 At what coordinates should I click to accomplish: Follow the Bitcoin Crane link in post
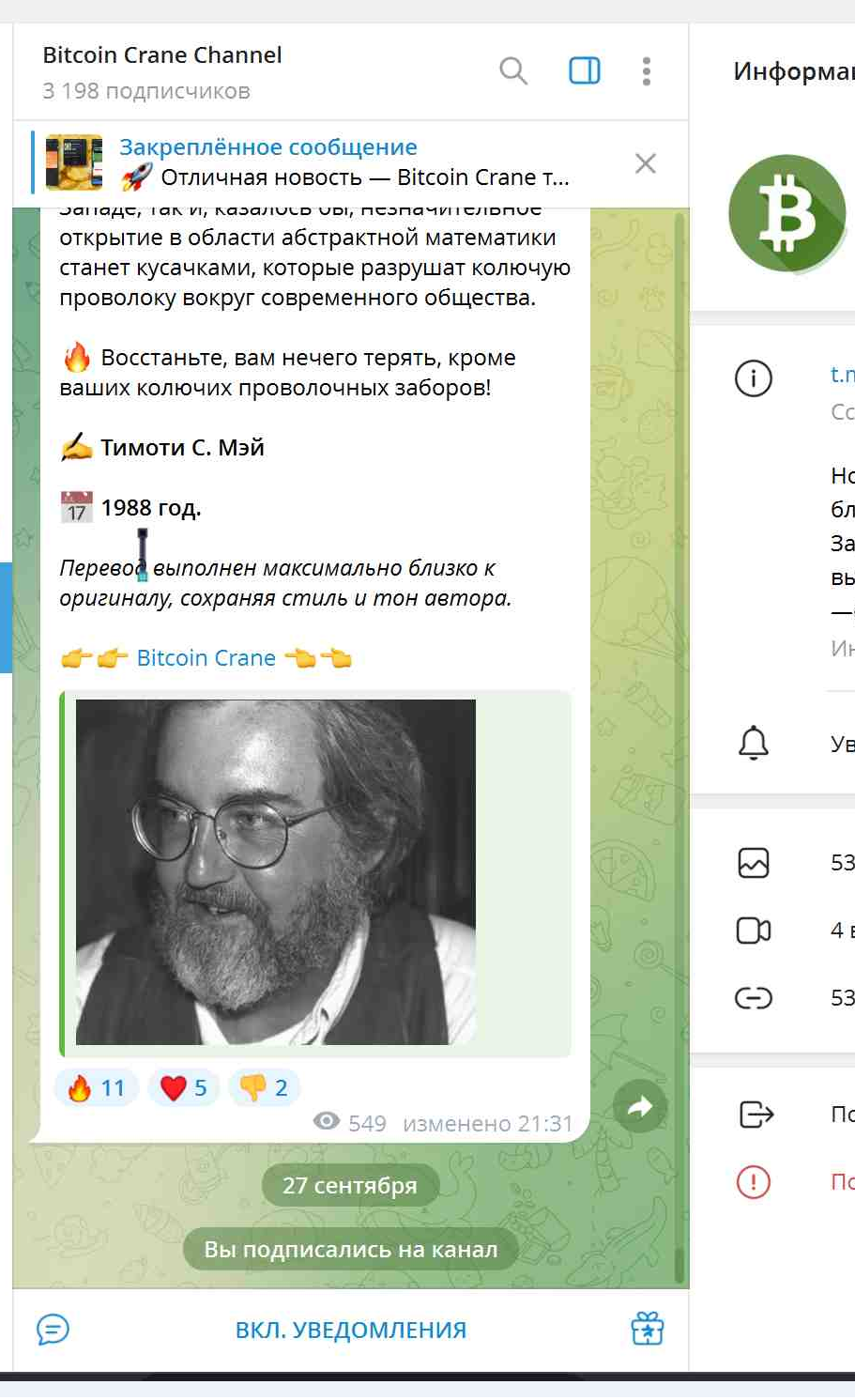(x=206, y=657)
